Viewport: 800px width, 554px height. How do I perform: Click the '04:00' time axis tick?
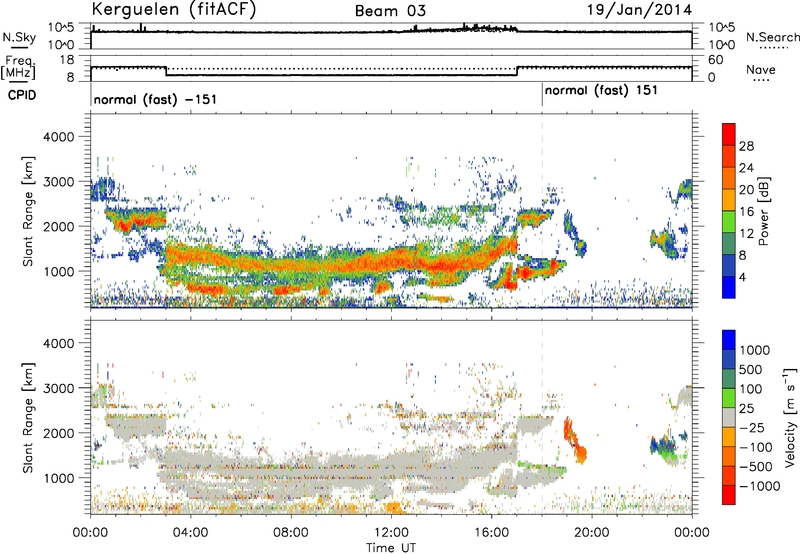(191, 533)
